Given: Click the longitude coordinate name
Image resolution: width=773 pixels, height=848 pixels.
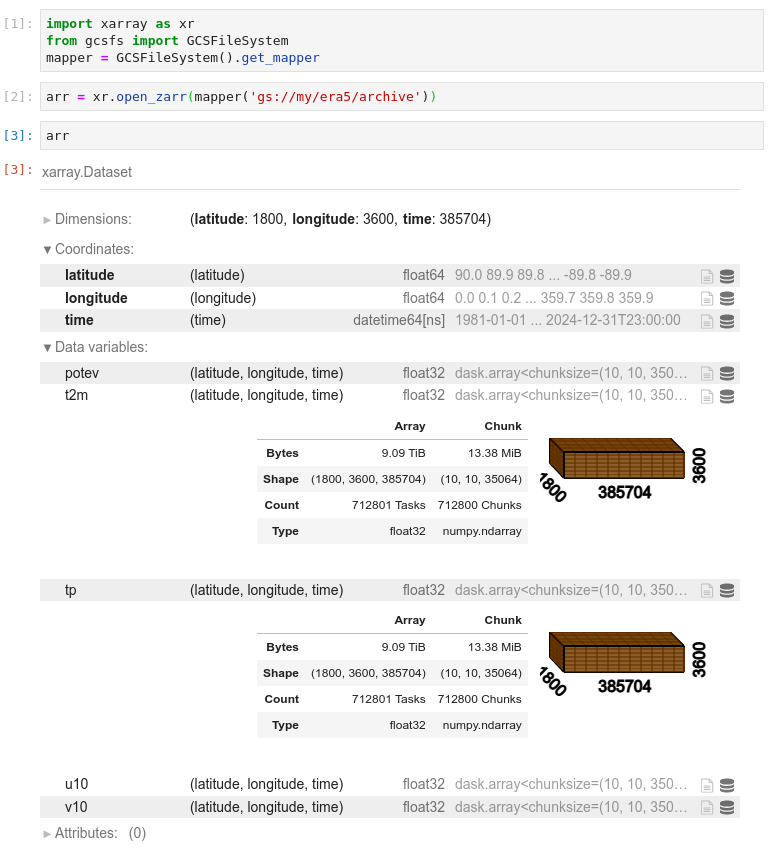Looking at the screenshot, I should [x=96, y=298].
